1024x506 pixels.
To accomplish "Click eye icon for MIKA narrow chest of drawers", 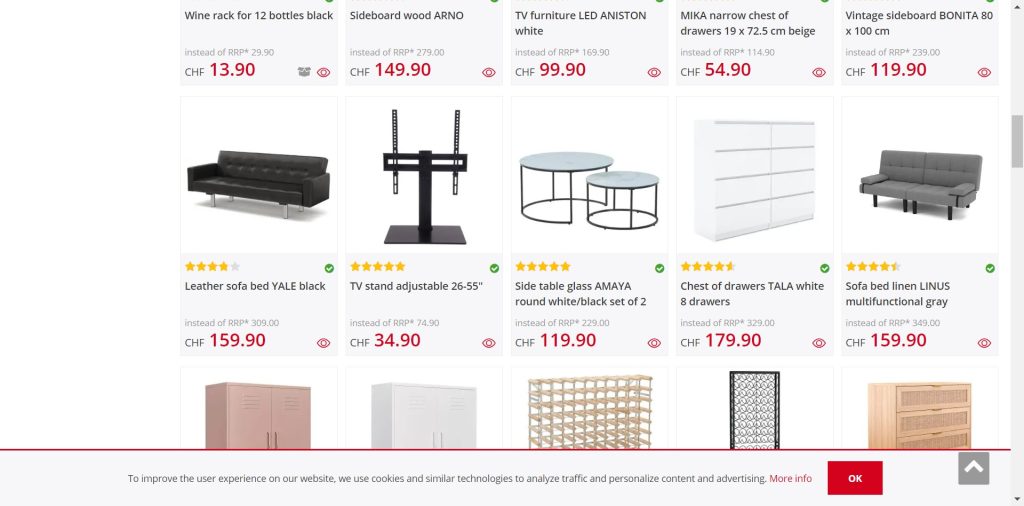I will click(819, 72).
